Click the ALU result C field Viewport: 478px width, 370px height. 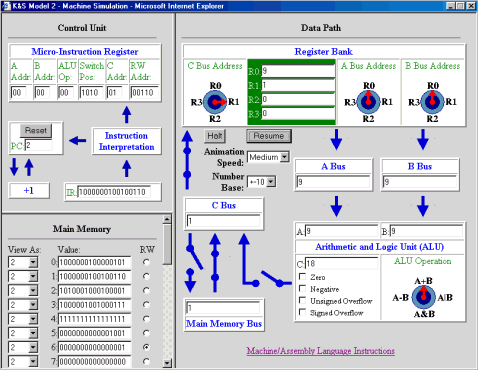(x=342, y=264)
